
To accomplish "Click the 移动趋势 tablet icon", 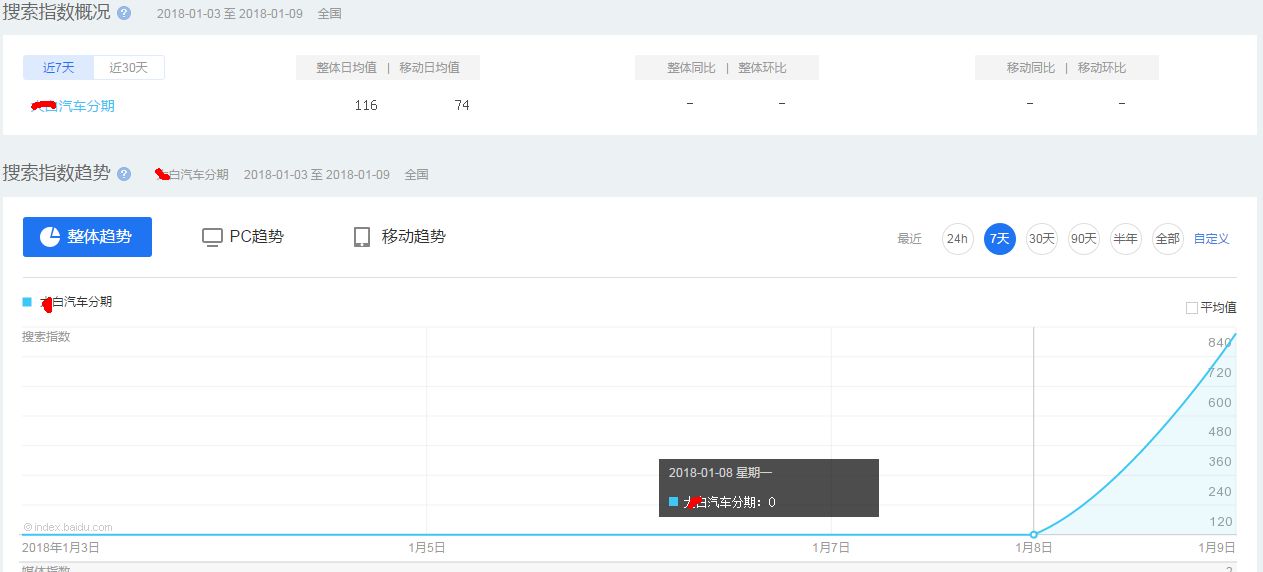I will pos(362,237).
